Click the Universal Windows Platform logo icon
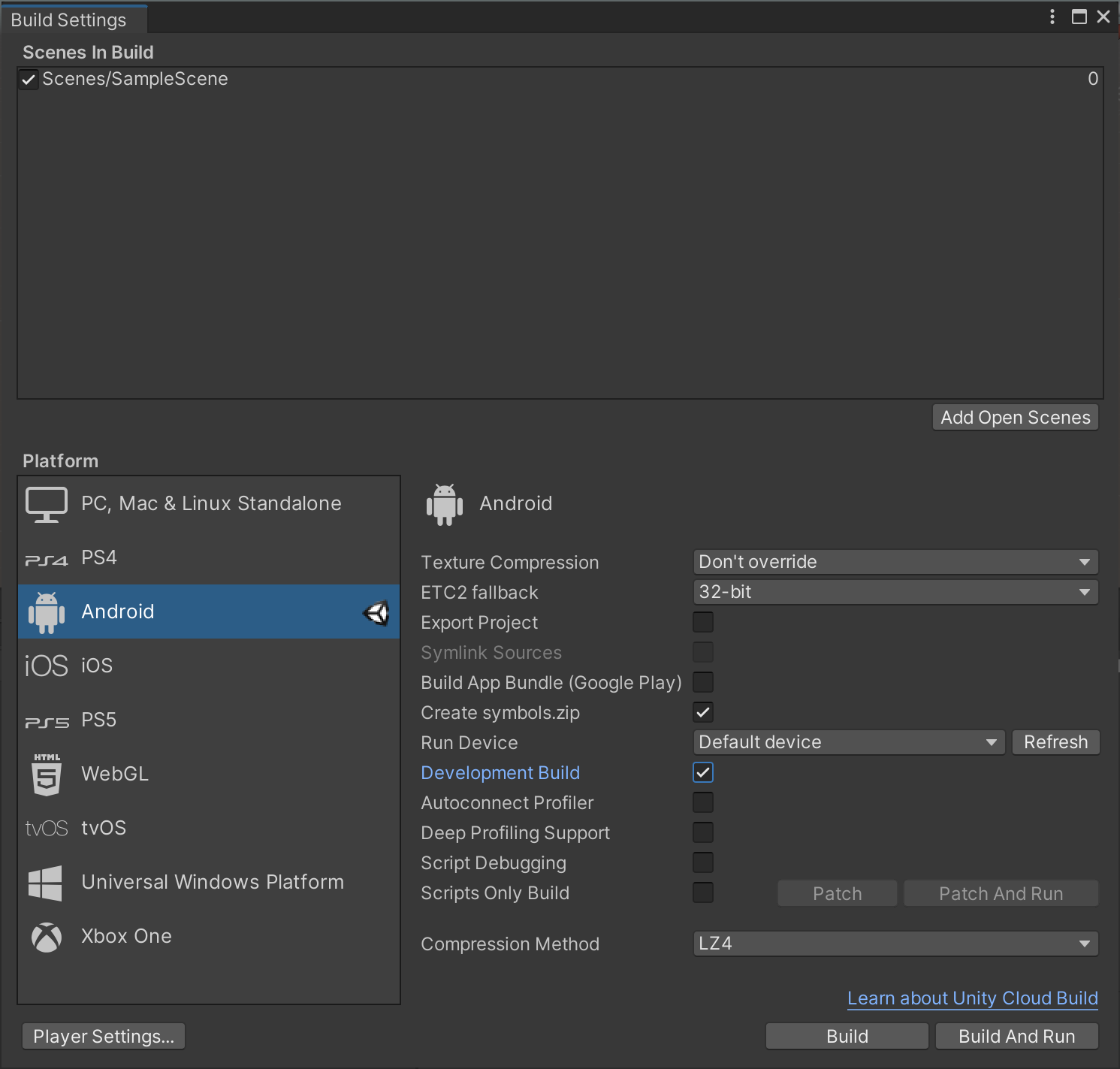Image resolution: width=1120 pixels, height=1069 pixels. pos(45,883)
